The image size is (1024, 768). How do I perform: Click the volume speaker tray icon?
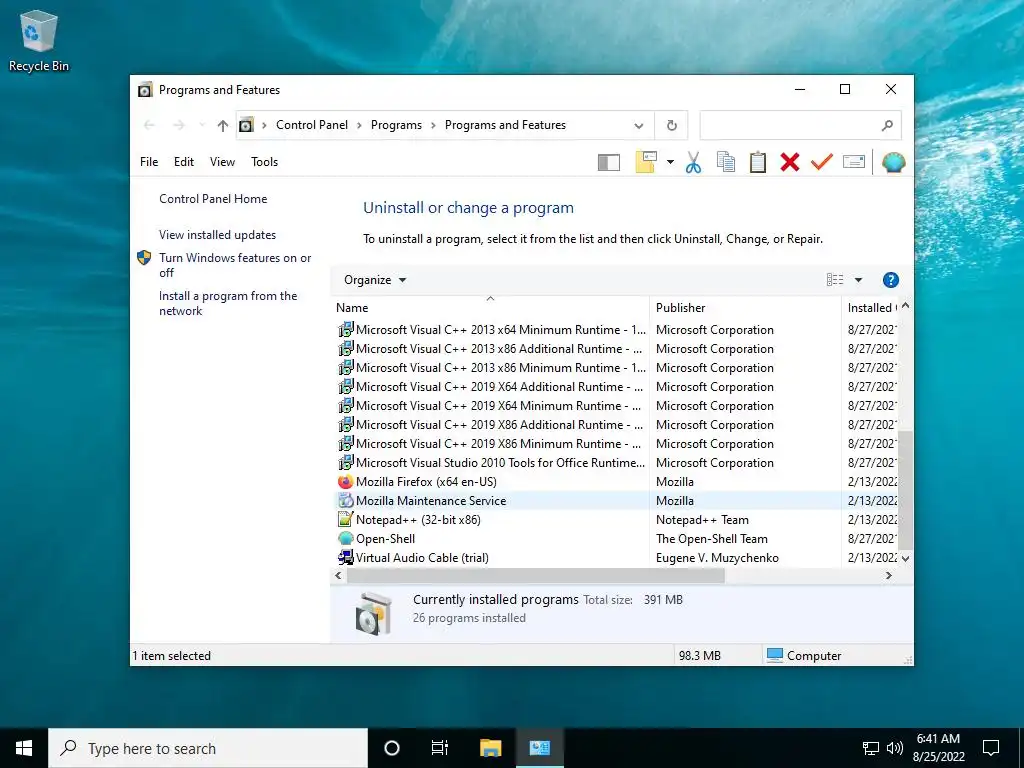[x=895, y=748]
